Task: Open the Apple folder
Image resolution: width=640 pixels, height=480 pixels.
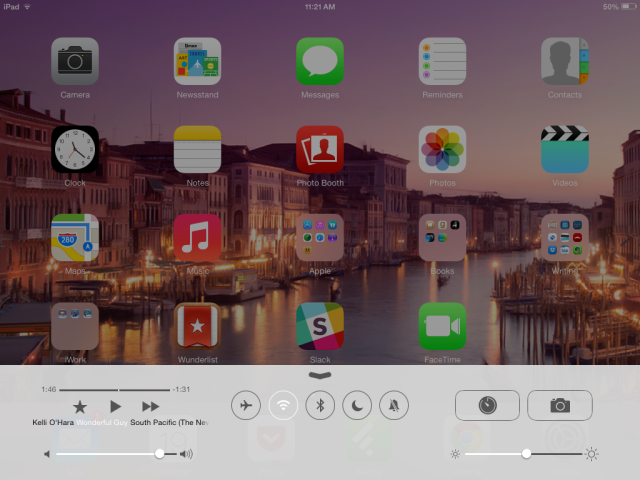Action: click(x=320, y=238)
